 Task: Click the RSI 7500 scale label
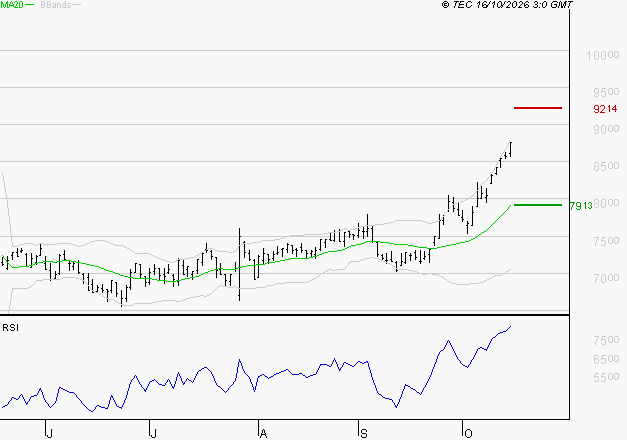pos(606,340)
